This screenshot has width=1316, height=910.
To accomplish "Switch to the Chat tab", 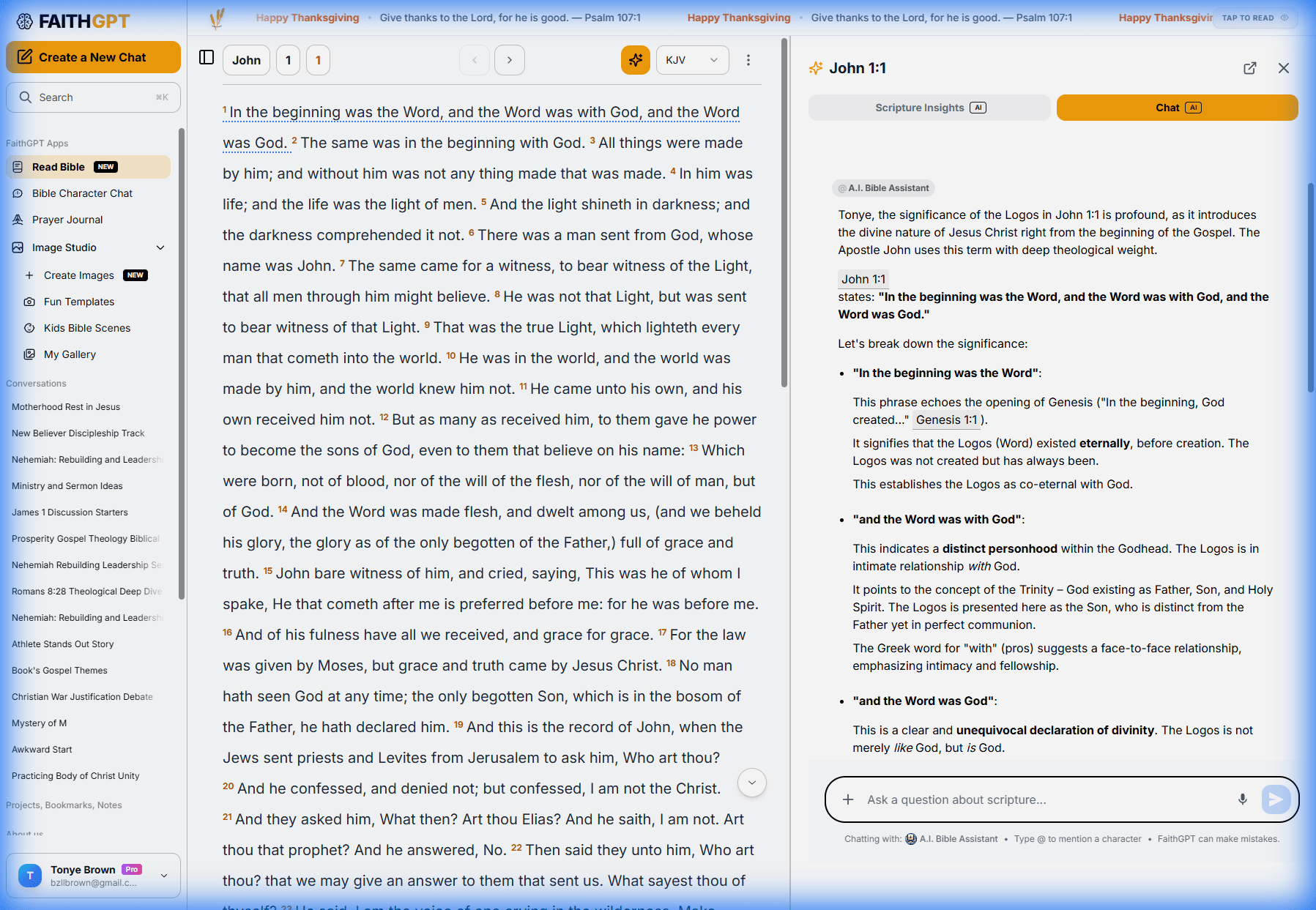I will pyautogui.click(x=1178, y=108).
